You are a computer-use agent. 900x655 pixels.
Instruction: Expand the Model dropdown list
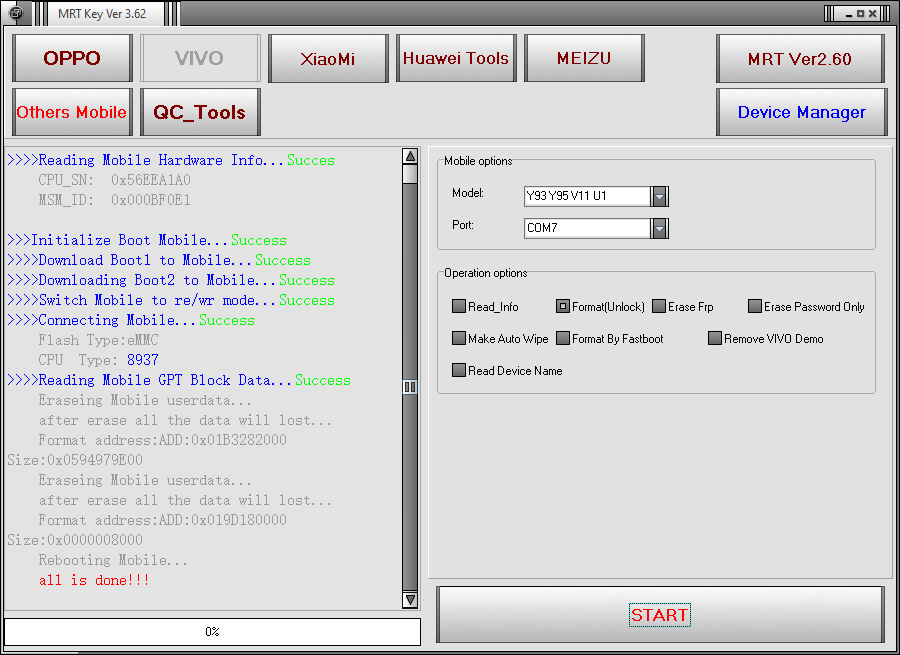click(x=660, y=196)
